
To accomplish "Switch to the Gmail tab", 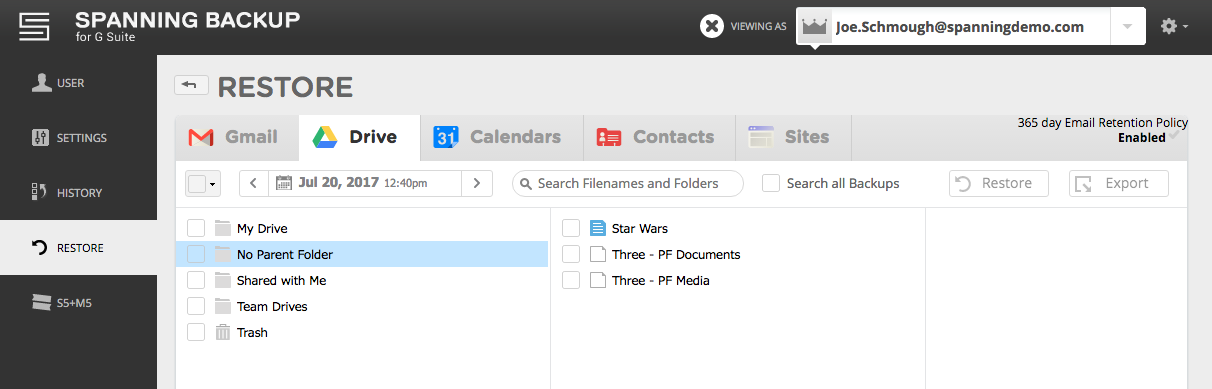I will (232, 137).
